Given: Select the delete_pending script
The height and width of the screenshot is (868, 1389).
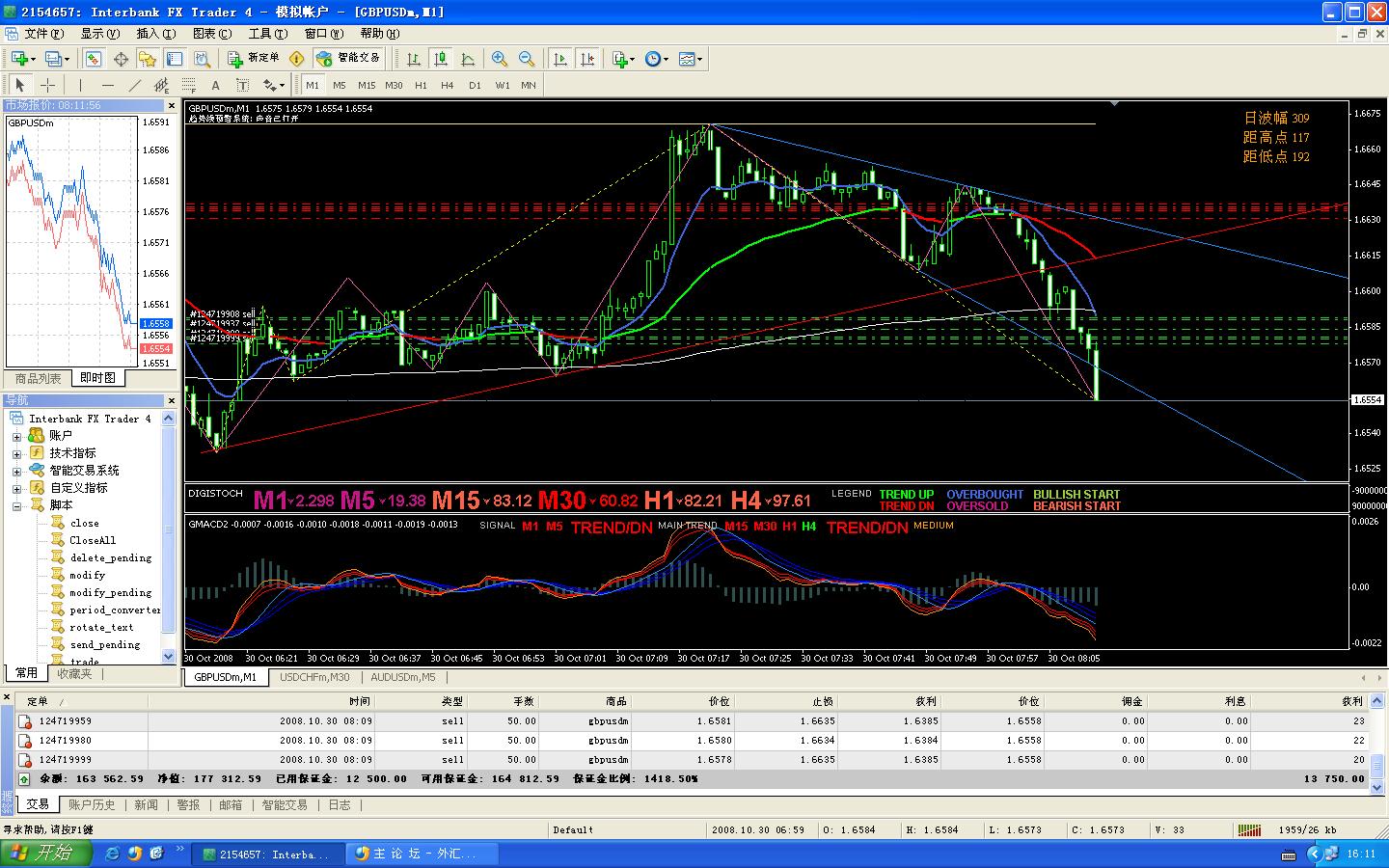Looking at the screenshot, I should point(110,558).
